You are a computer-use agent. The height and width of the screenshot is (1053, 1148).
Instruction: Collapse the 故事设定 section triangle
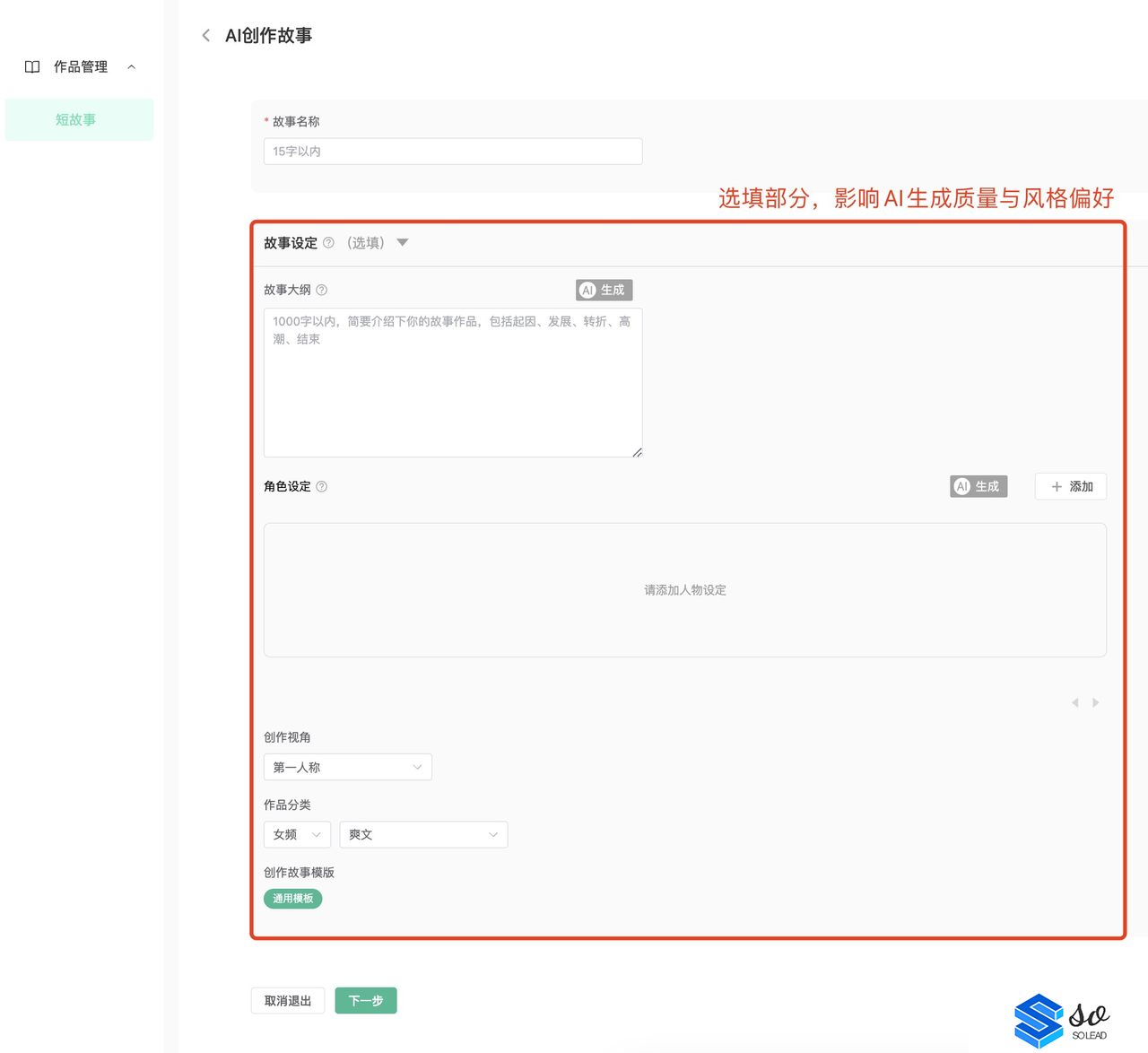click(403, 242)
